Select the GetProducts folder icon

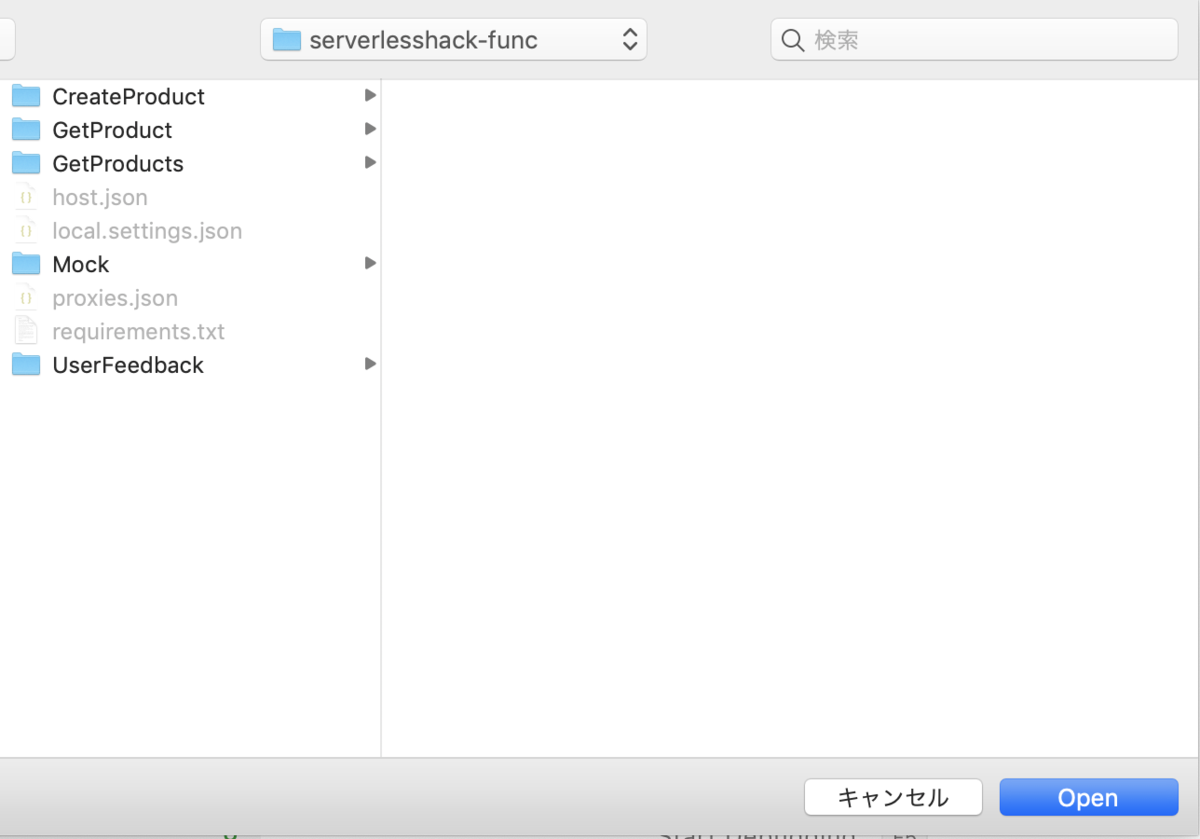coord(26,163)
